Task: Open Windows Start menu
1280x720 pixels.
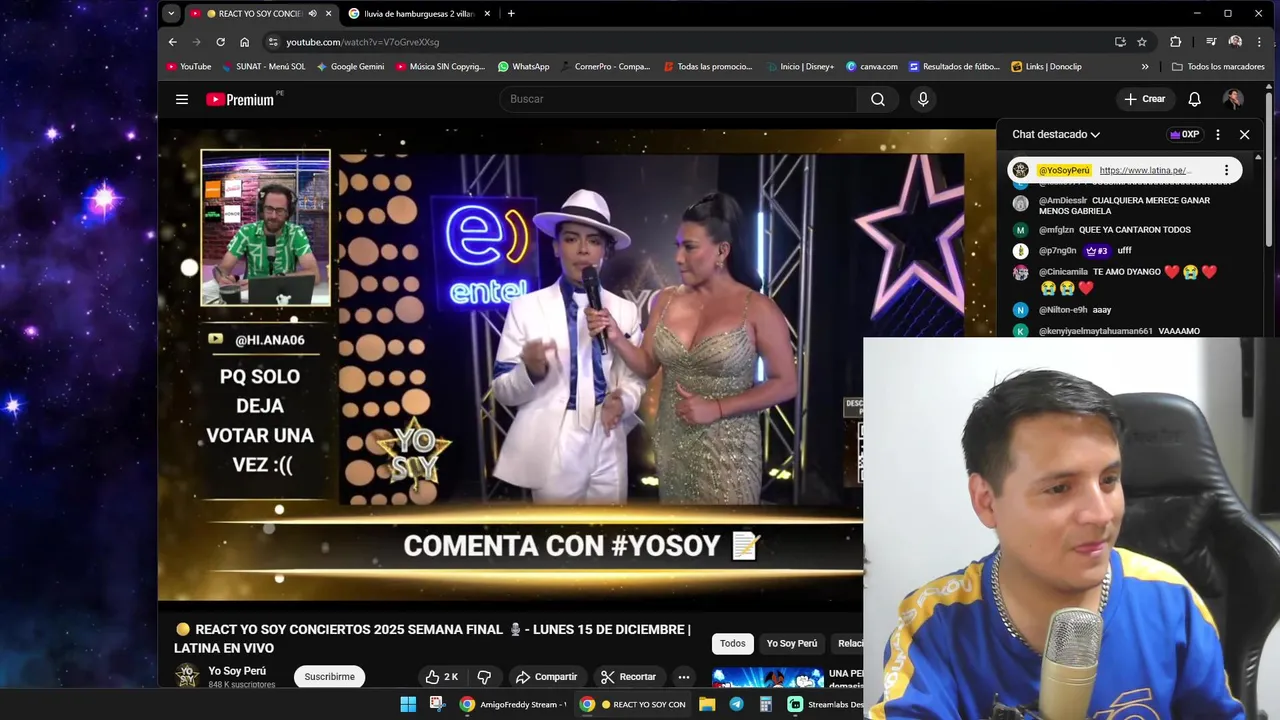Action: [408, 704]
